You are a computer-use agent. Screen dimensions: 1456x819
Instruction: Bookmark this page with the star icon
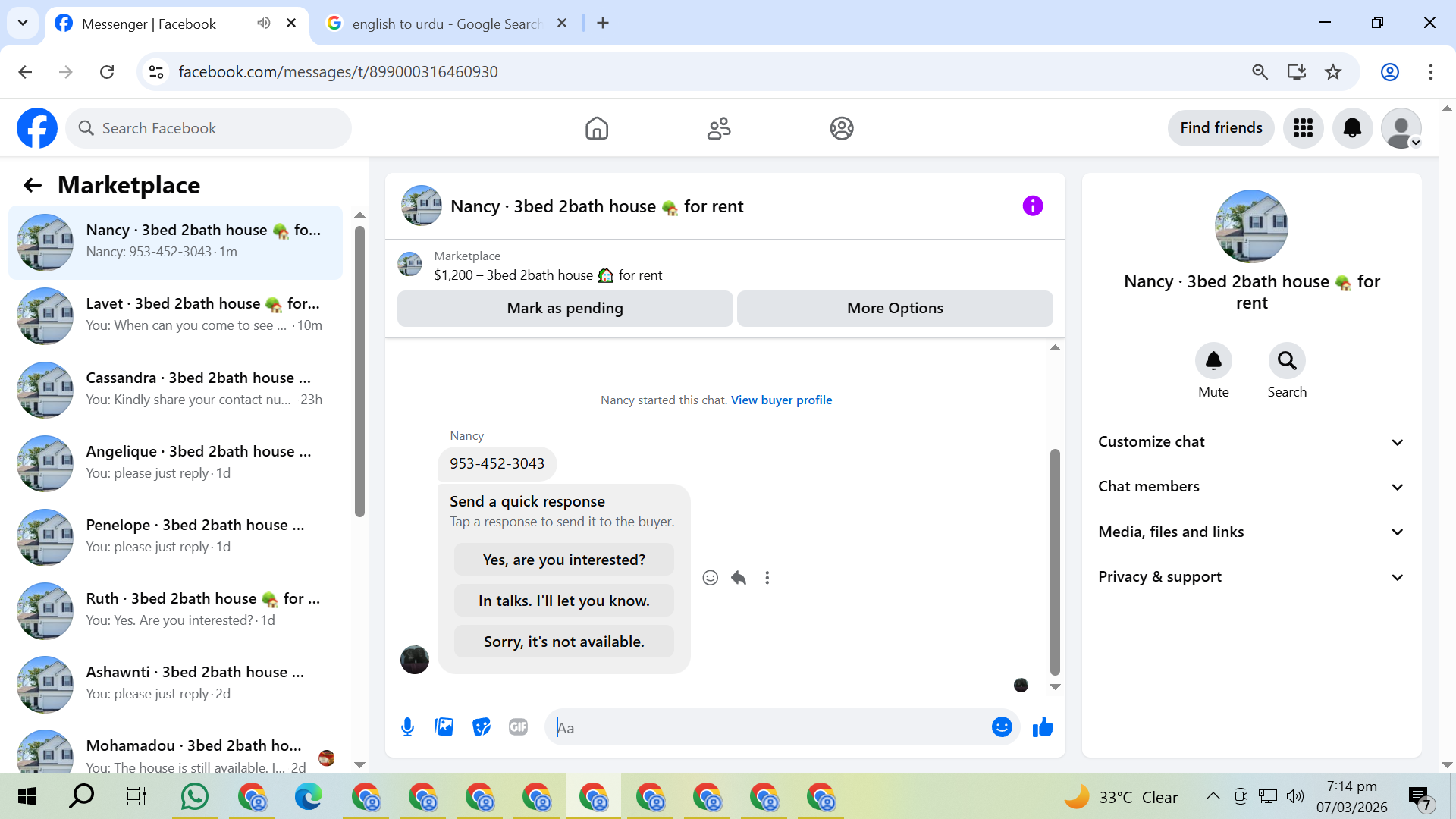pos(1333,72)
